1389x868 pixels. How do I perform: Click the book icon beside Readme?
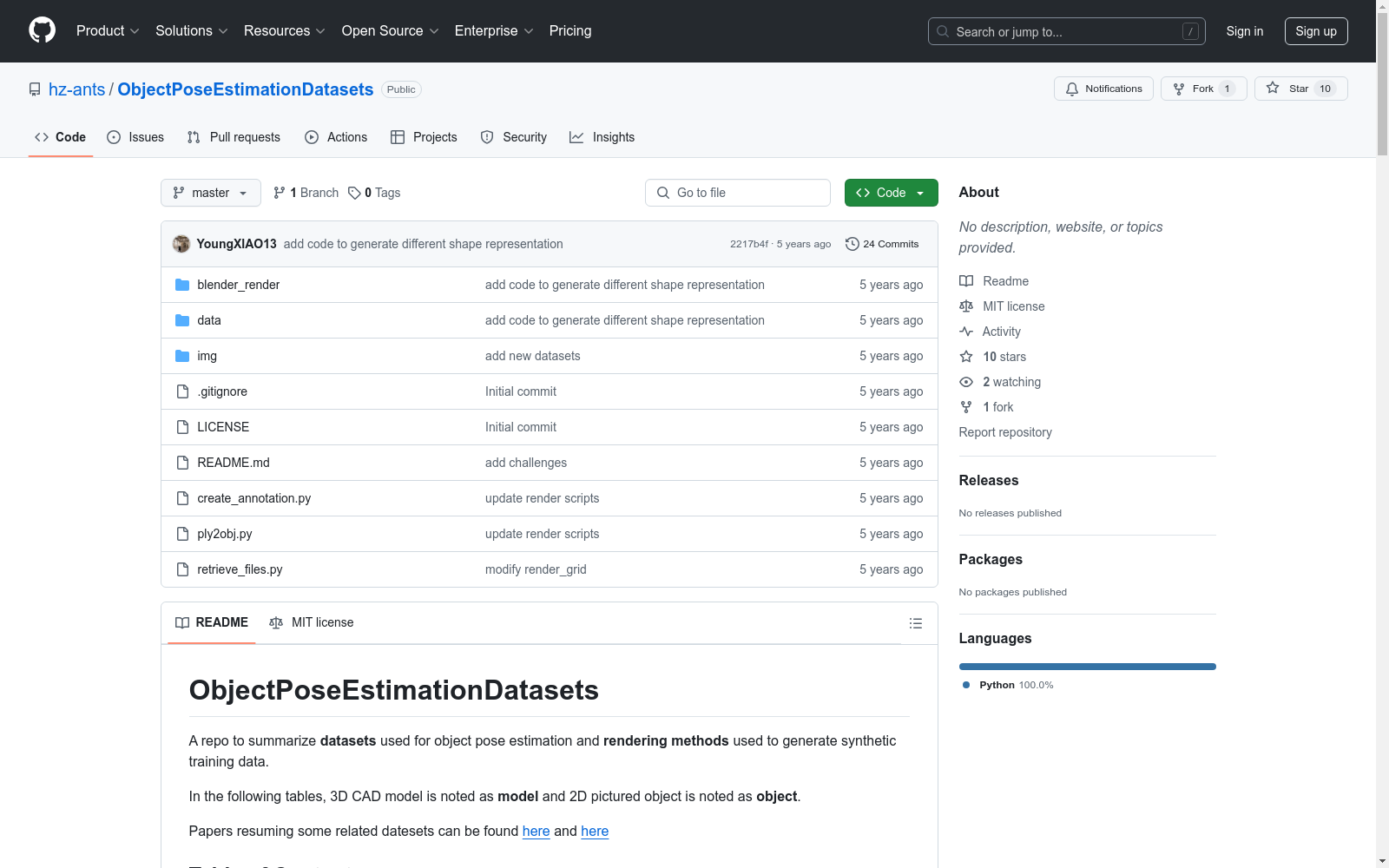966,281
